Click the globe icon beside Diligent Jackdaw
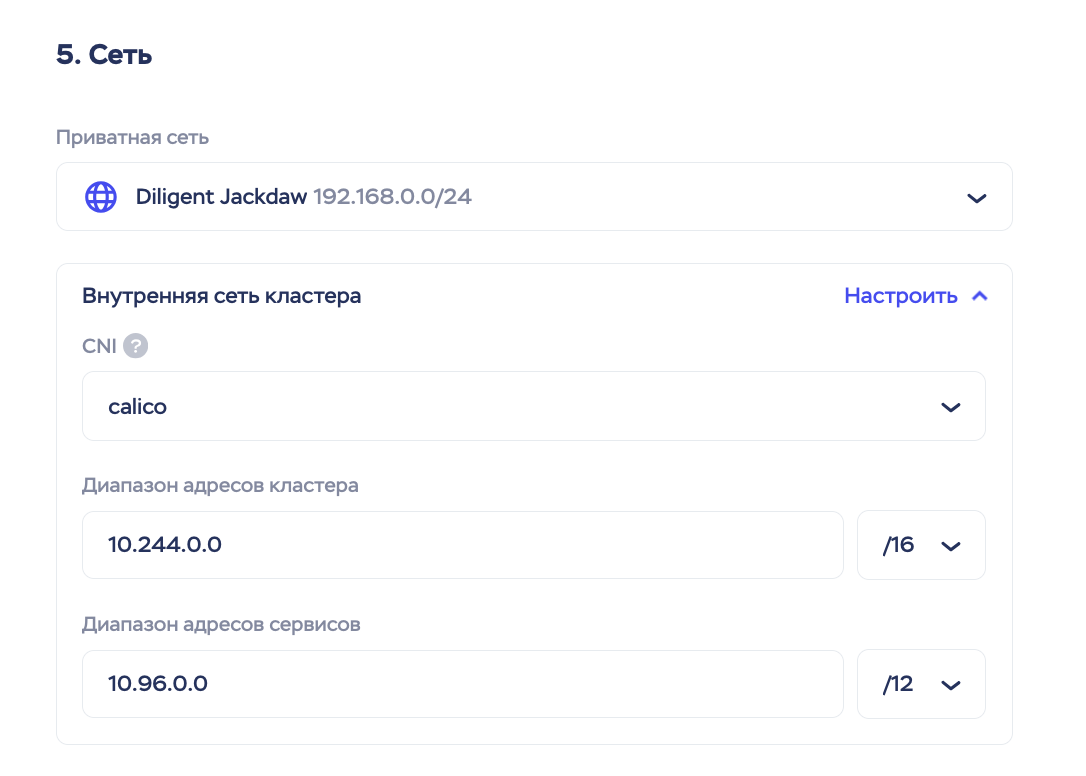 pos(101,197)
